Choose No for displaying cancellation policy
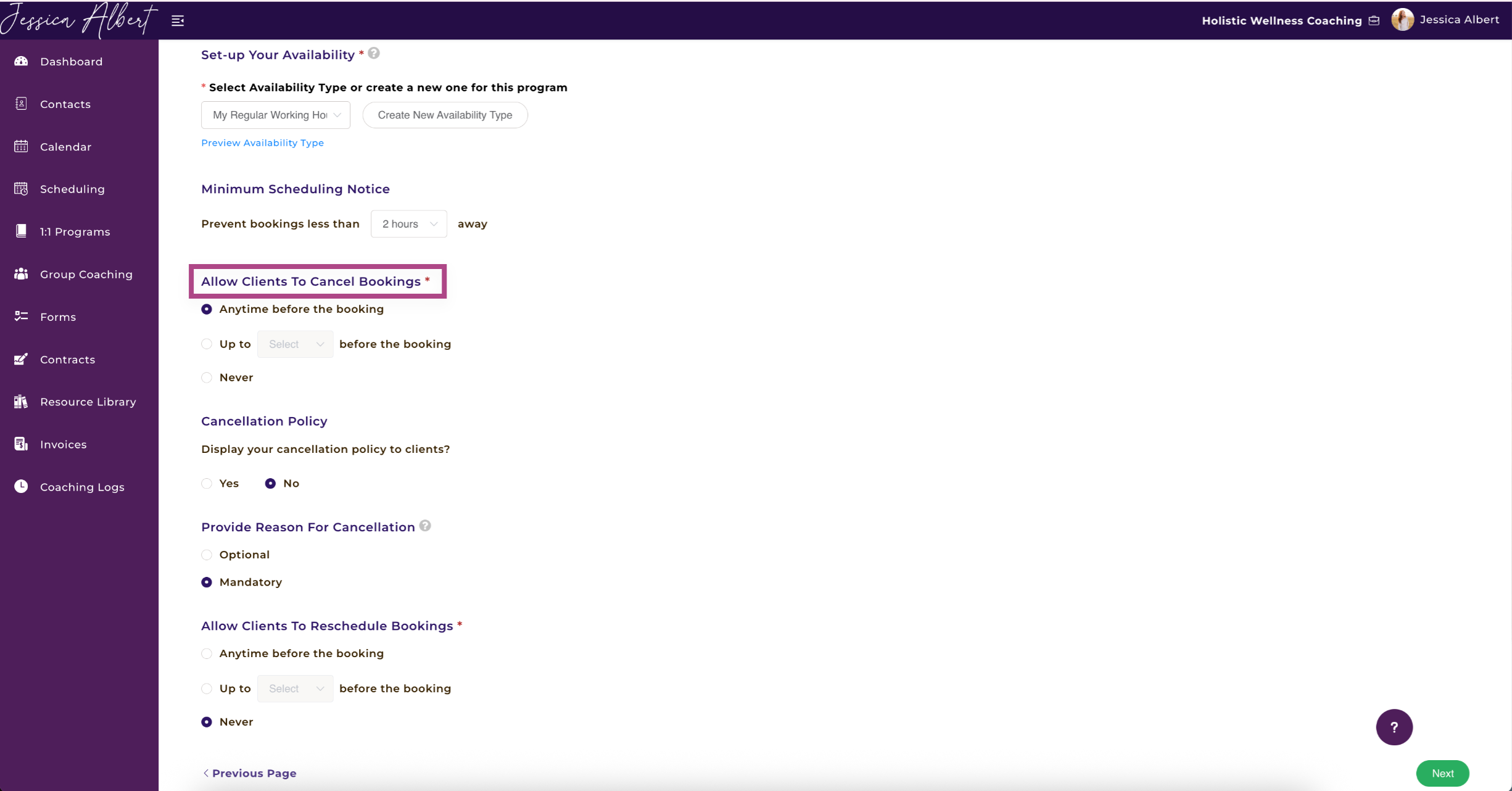Image resolution: width=1512 pixels, height=791 pixels. point(270,484)
